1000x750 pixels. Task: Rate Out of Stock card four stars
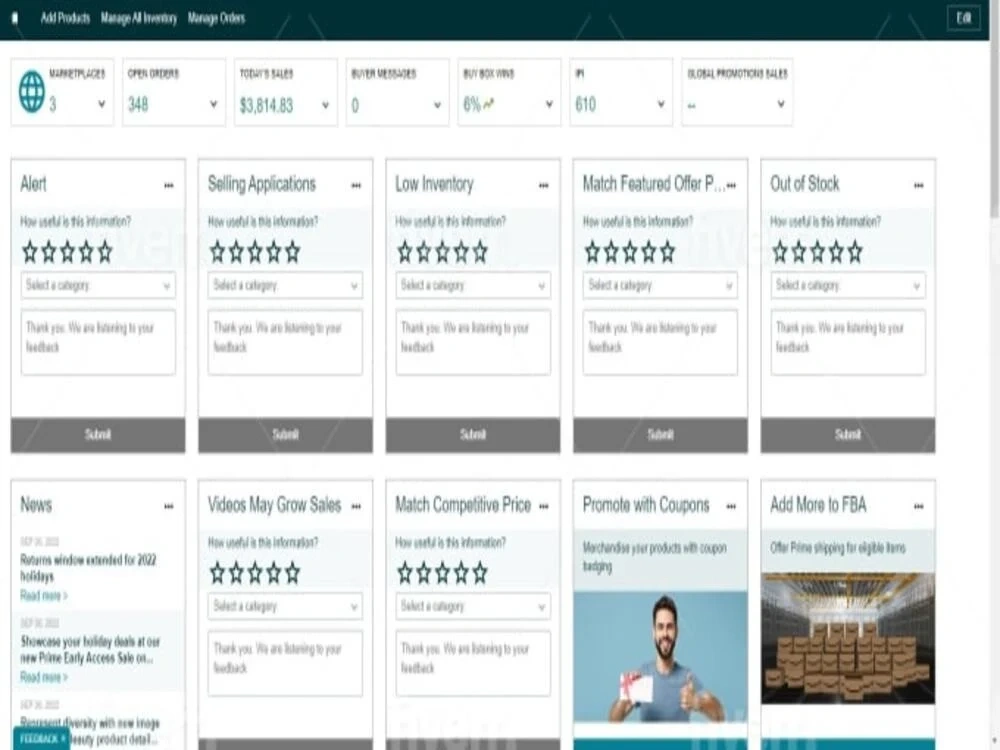click(837, 252)
